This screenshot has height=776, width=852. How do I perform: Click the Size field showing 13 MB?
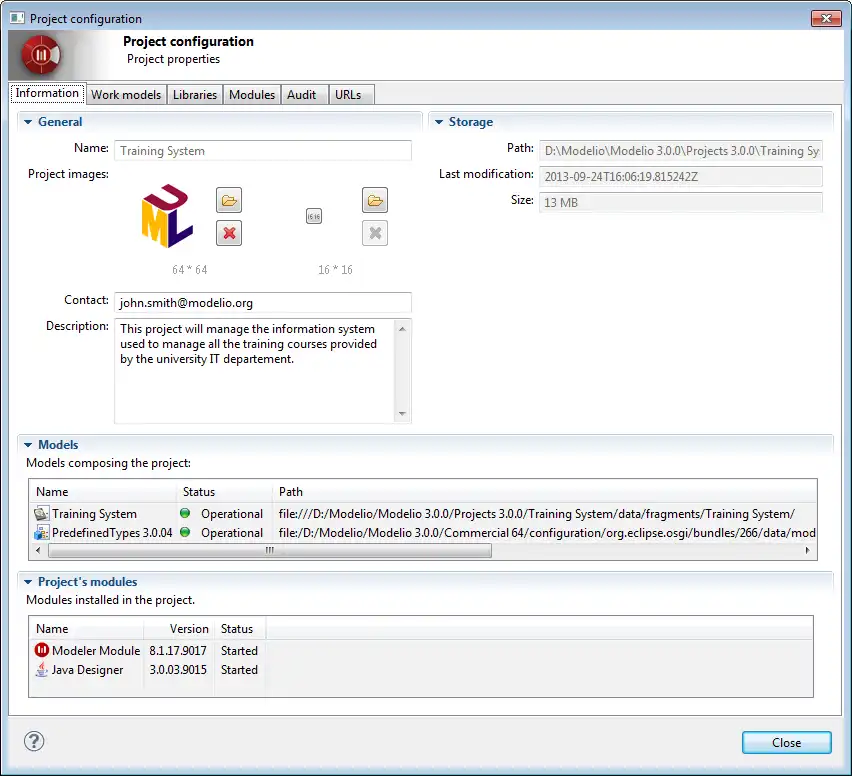tap(680, 203)
